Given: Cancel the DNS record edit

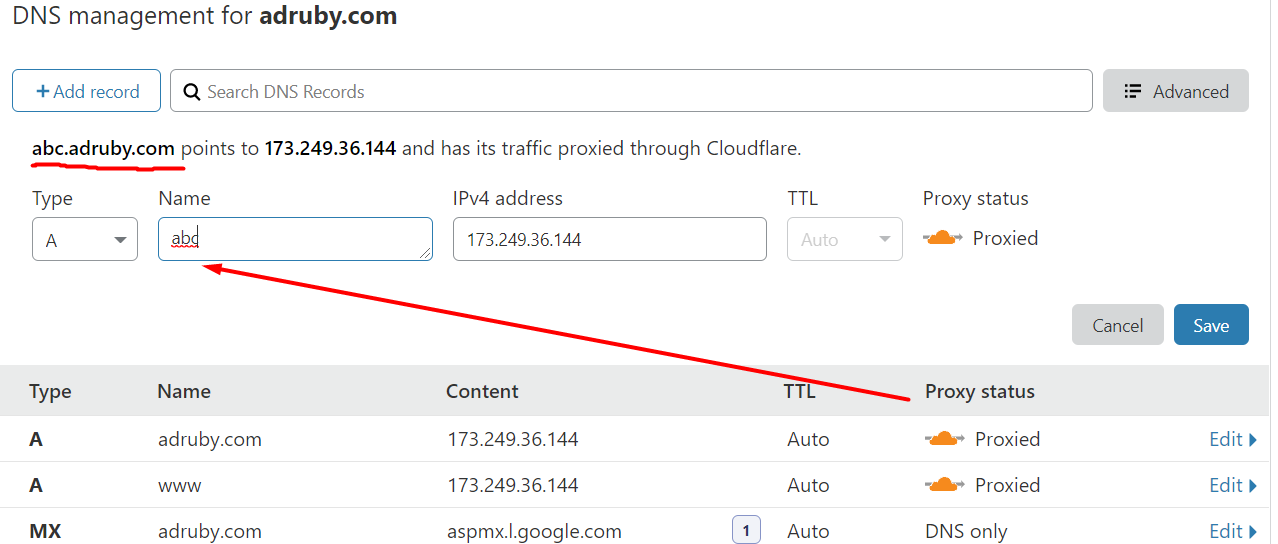Looking at the screenshot, I should click(x=1117, y=325).
